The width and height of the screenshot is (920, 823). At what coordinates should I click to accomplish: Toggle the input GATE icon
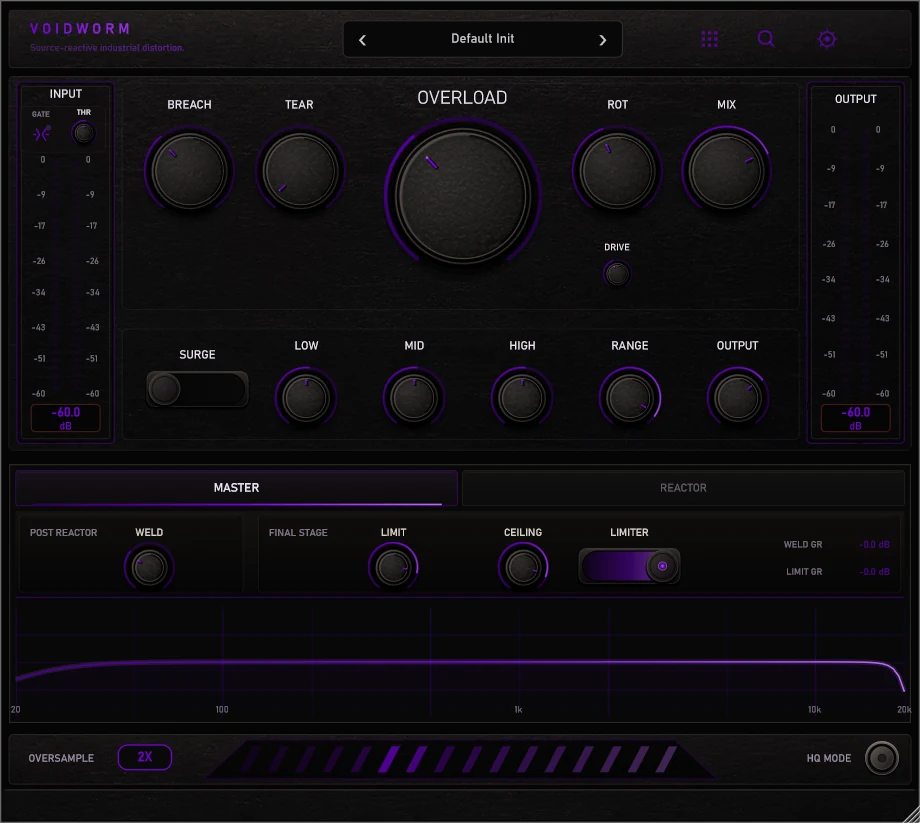coord(42,134)
